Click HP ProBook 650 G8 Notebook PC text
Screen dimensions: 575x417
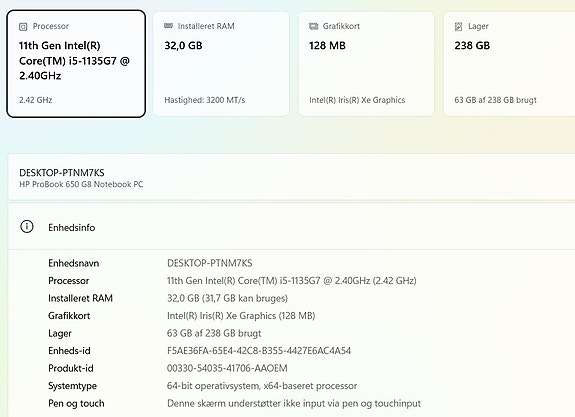point(81,184)
